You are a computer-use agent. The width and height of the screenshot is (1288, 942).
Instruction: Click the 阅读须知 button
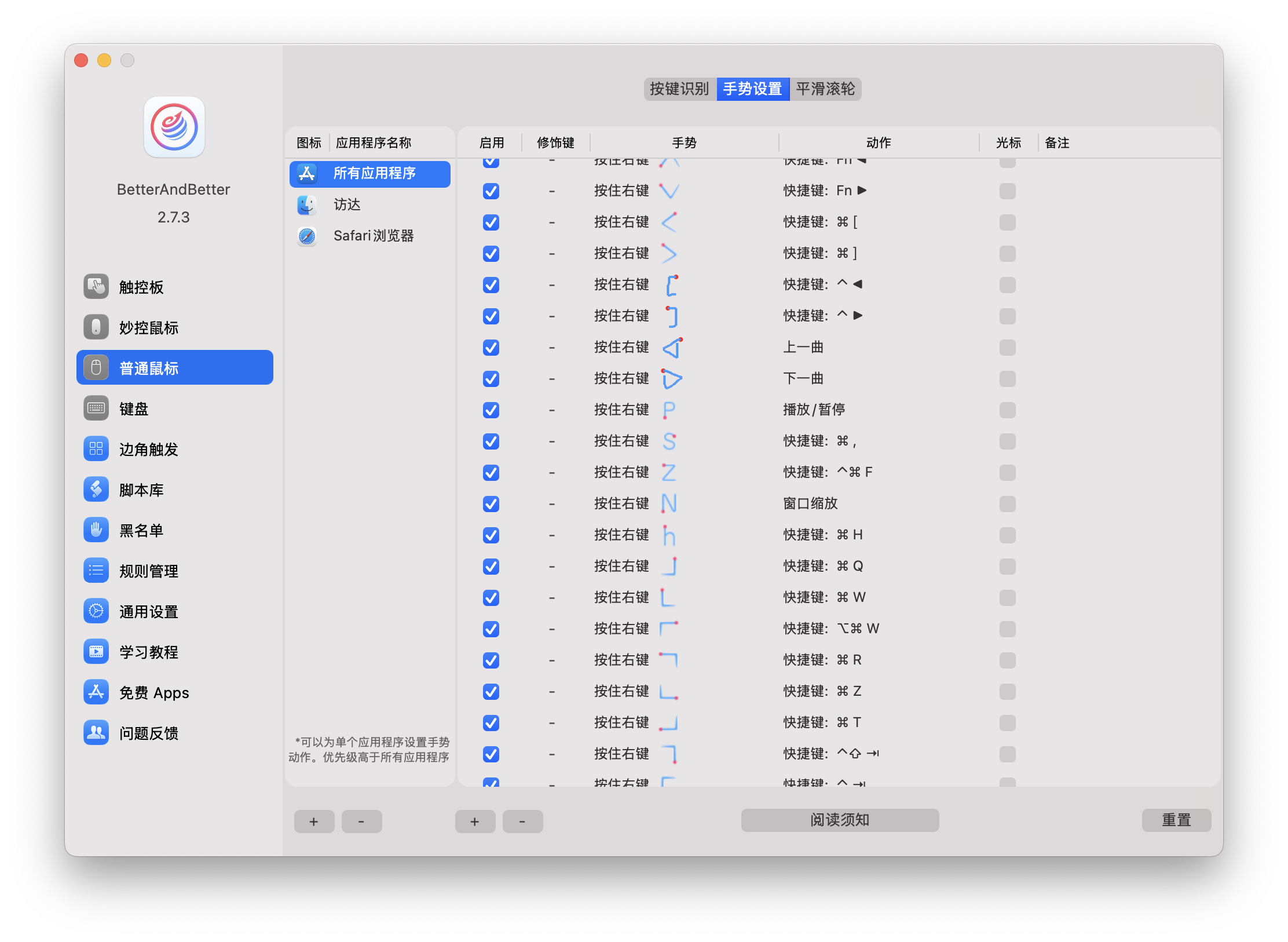click(x=840, y=820)
